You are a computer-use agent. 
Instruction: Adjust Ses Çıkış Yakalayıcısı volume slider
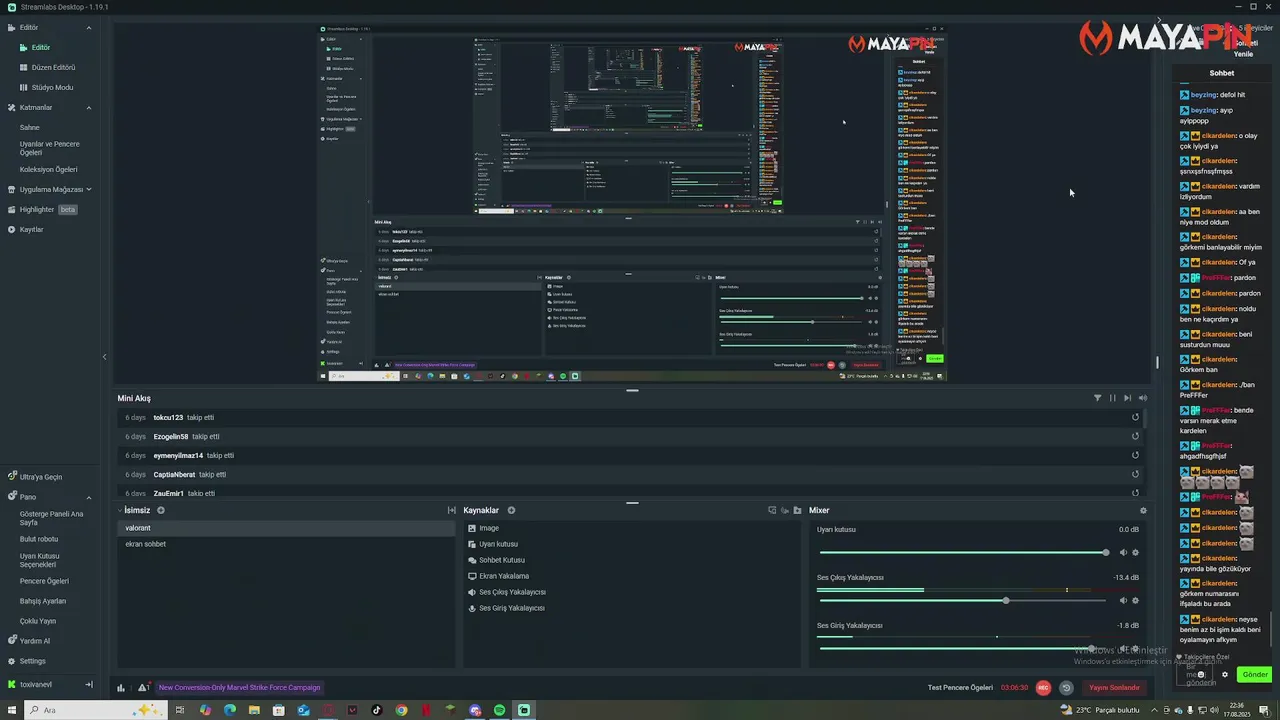point(962,600)
